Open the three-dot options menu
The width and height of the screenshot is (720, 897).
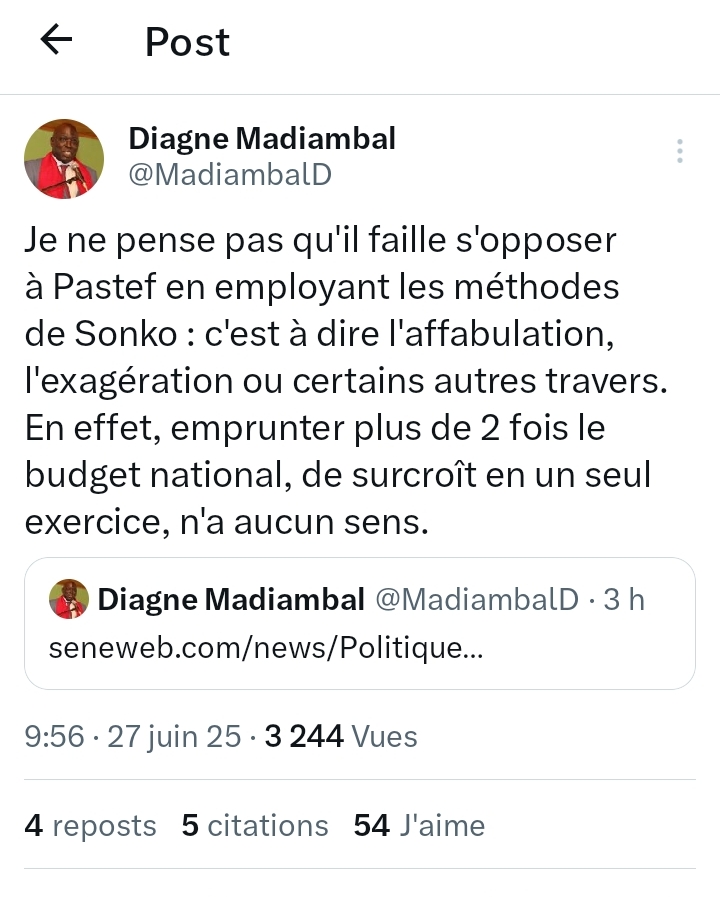679,151
